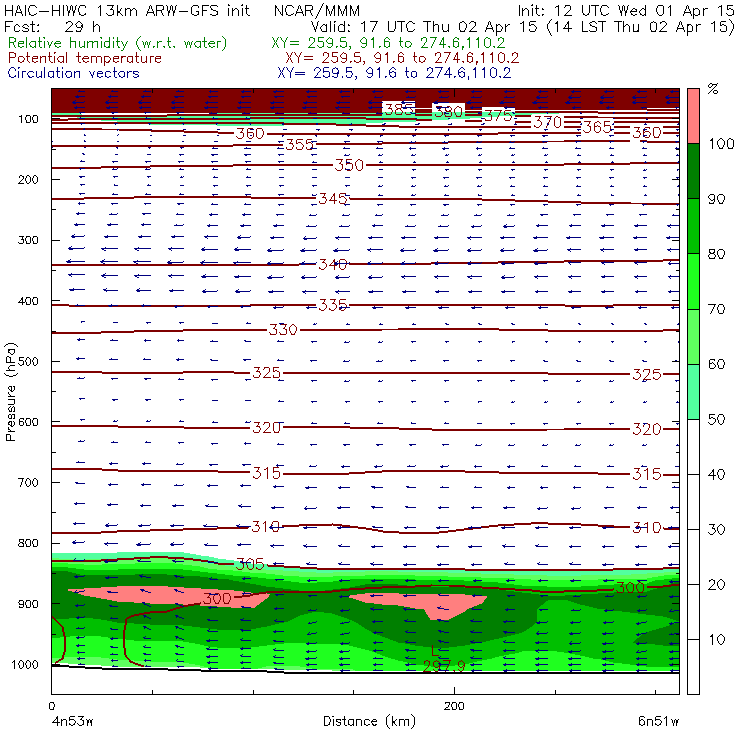
Task: Click the '380' contour label
Action: (x=448, y=112)
